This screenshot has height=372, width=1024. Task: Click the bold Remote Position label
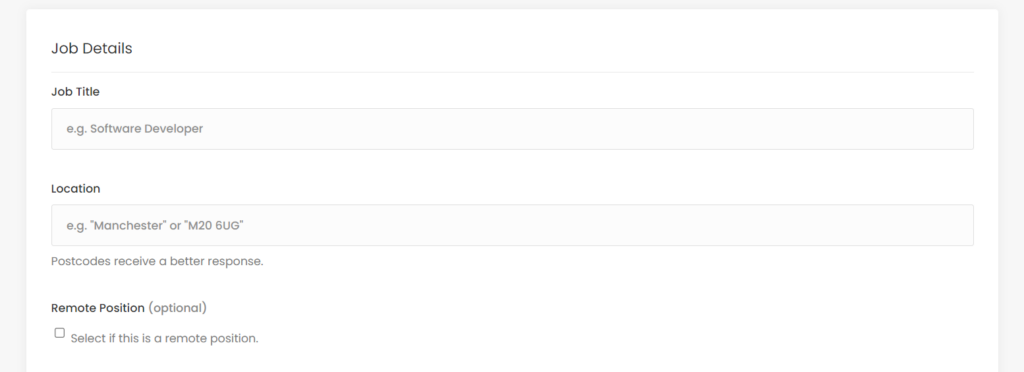(98, 308)
